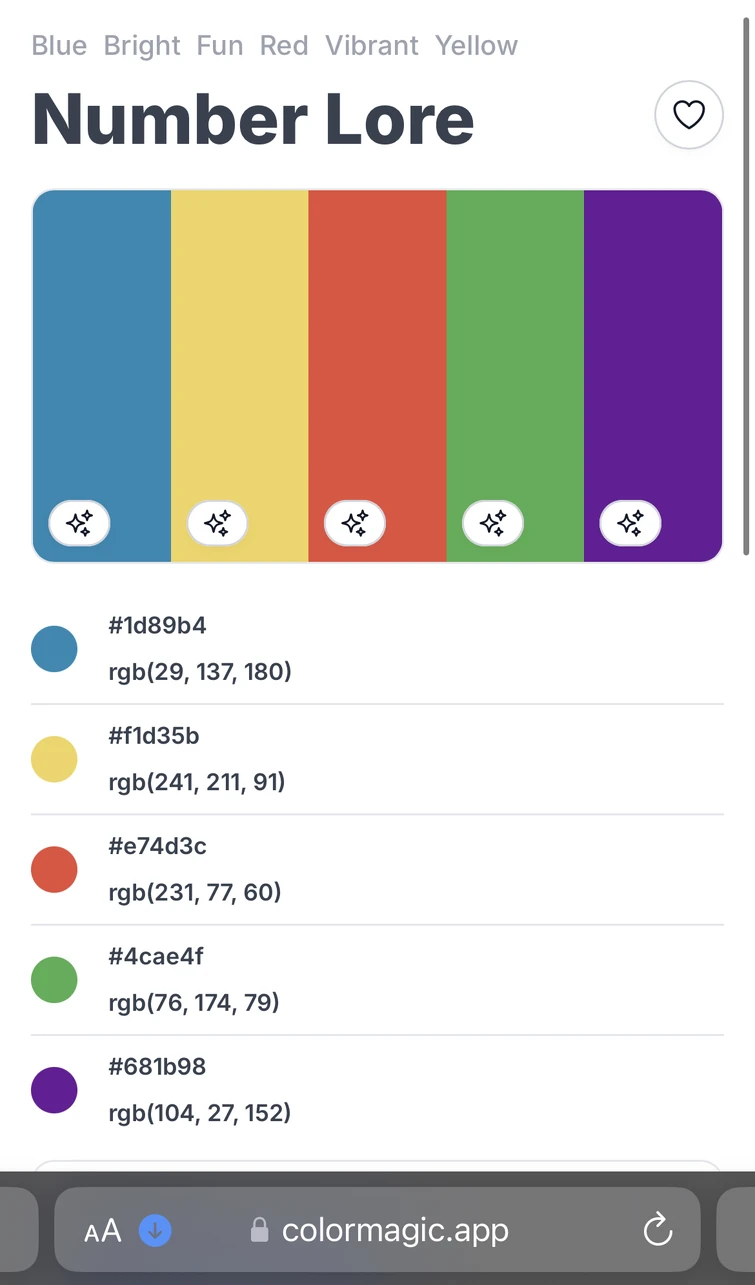
Task: Select the #1d89b4 blue color swatch
Action: click(x=54, y=648)
